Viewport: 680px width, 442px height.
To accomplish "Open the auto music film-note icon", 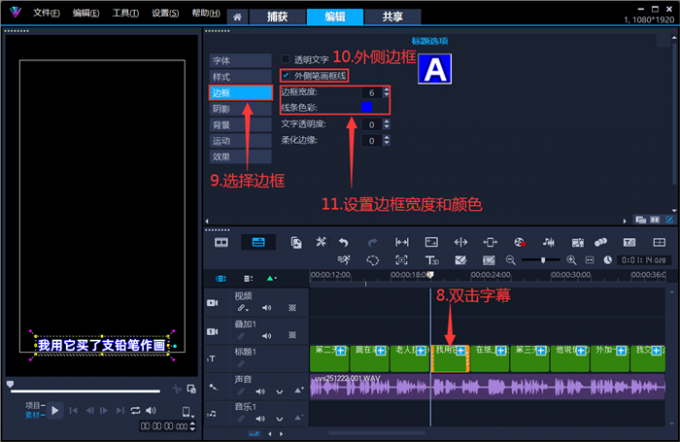I will click(x=577, y=242).
